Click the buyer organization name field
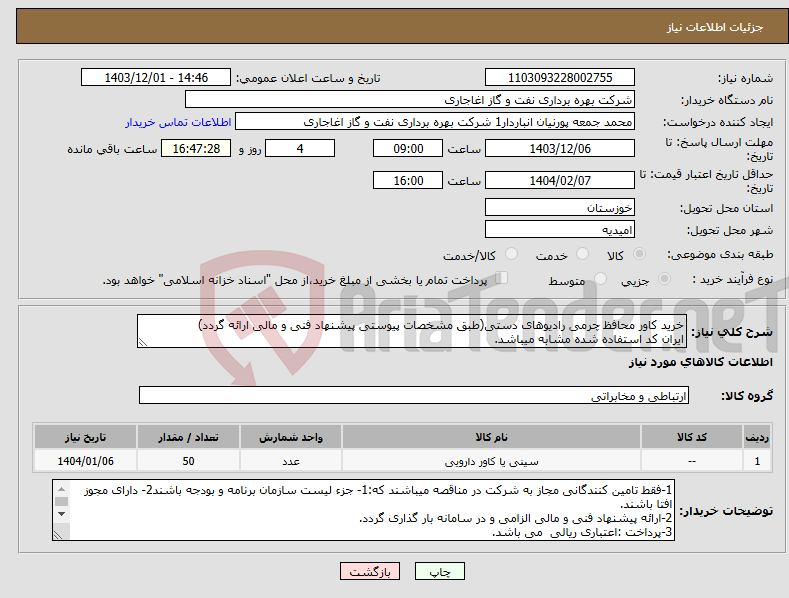The height and width of the screenshot is (598, 789). (410, 100)
